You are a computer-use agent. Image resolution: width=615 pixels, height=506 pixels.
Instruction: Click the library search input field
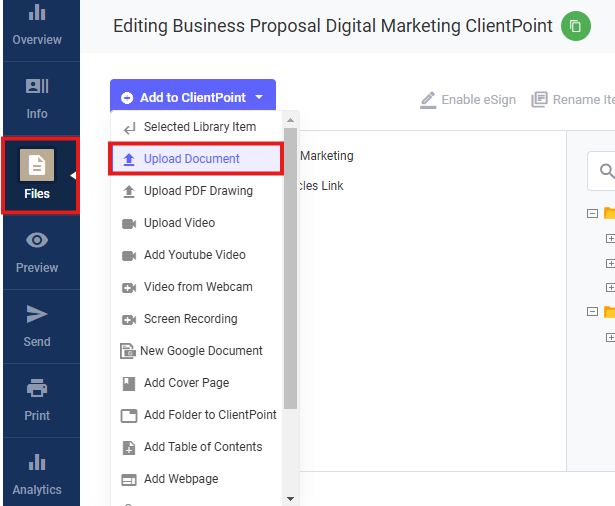pos(601,171)
